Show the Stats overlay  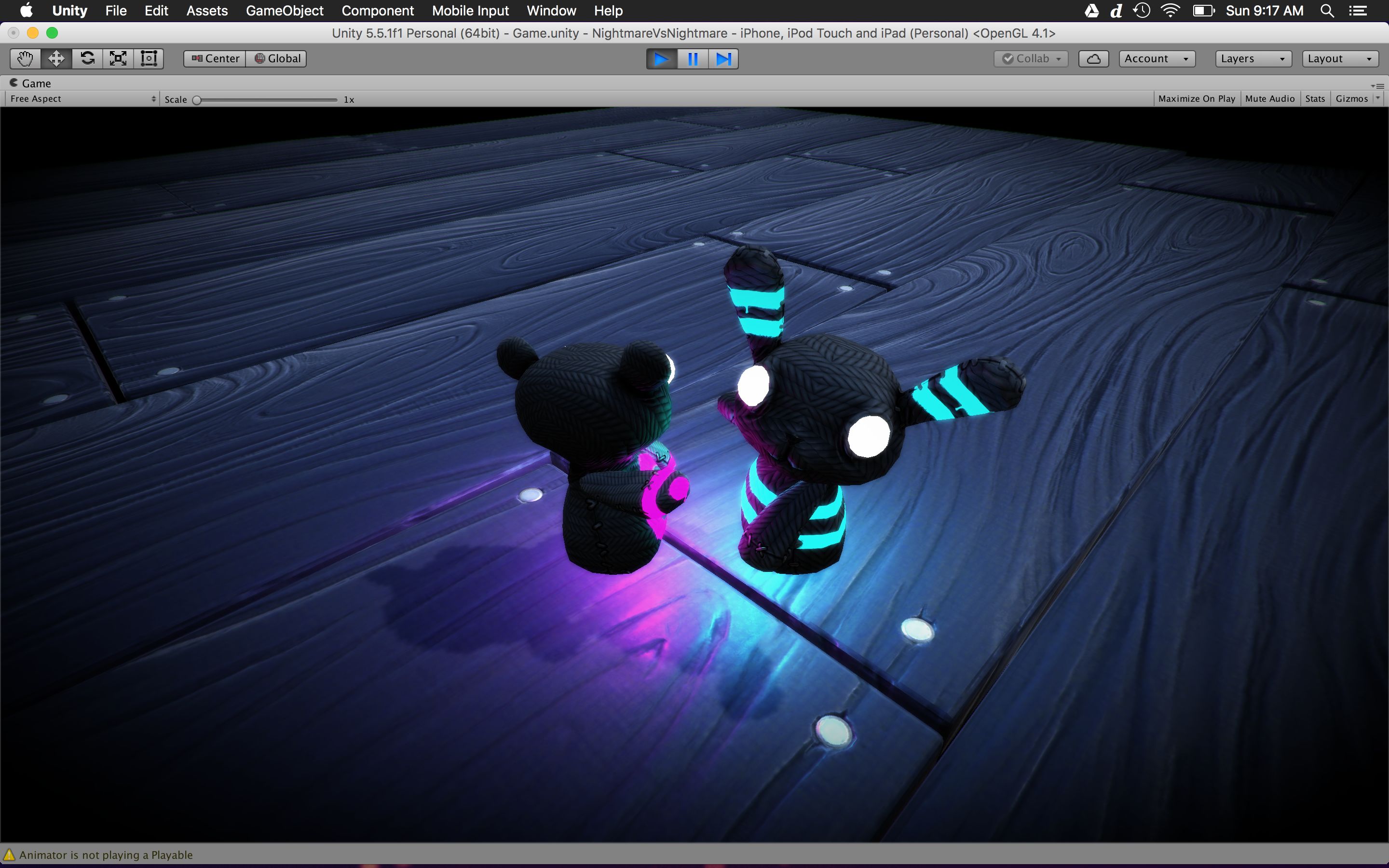[1314, 99]
